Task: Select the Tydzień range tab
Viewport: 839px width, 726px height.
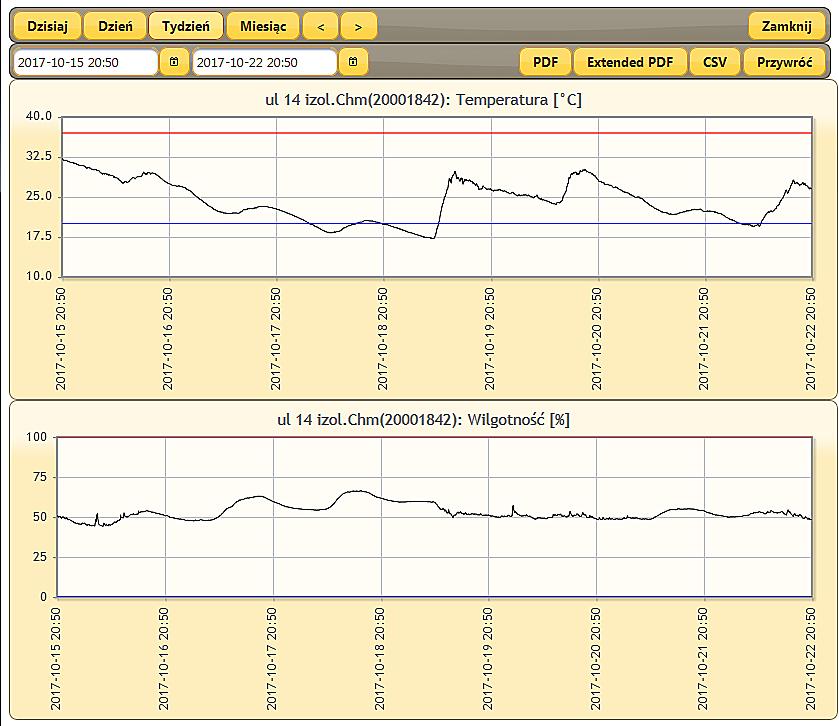Action: (186, 26)
